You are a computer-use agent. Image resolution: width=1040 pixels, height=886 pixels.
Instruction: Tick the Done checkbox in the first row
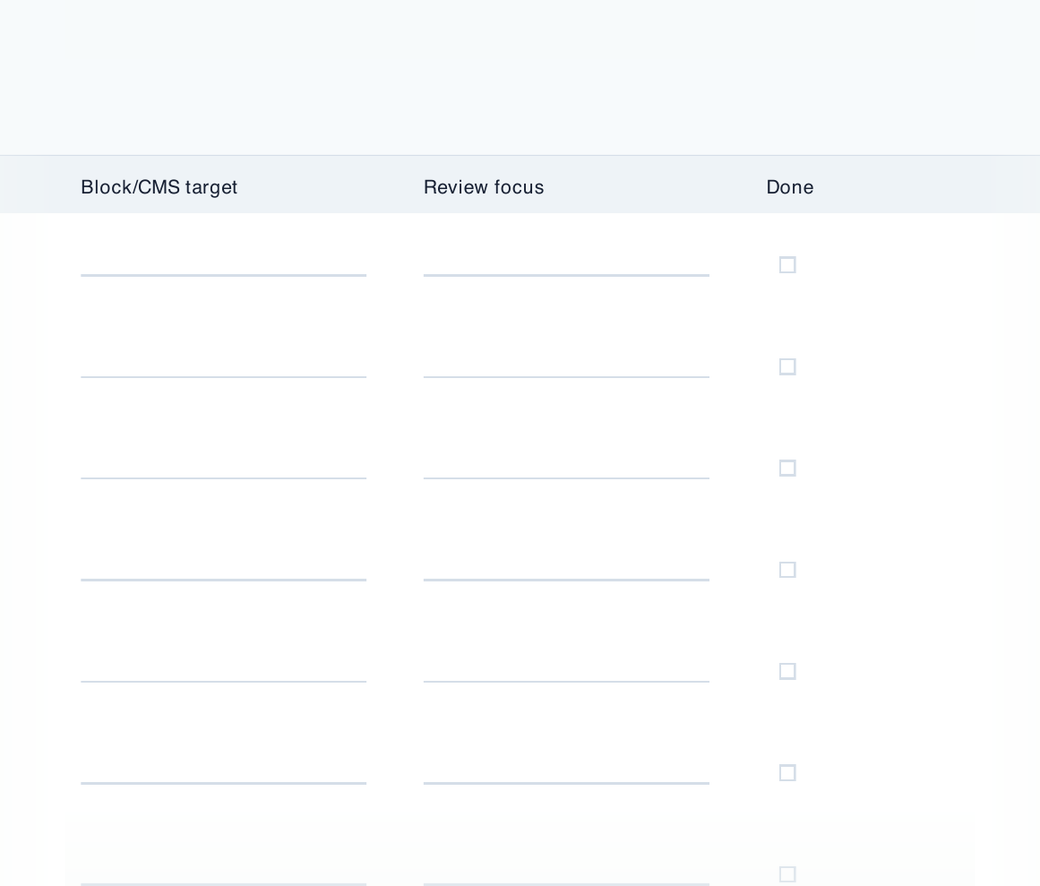pyautogui.click(x=787, y=265)
